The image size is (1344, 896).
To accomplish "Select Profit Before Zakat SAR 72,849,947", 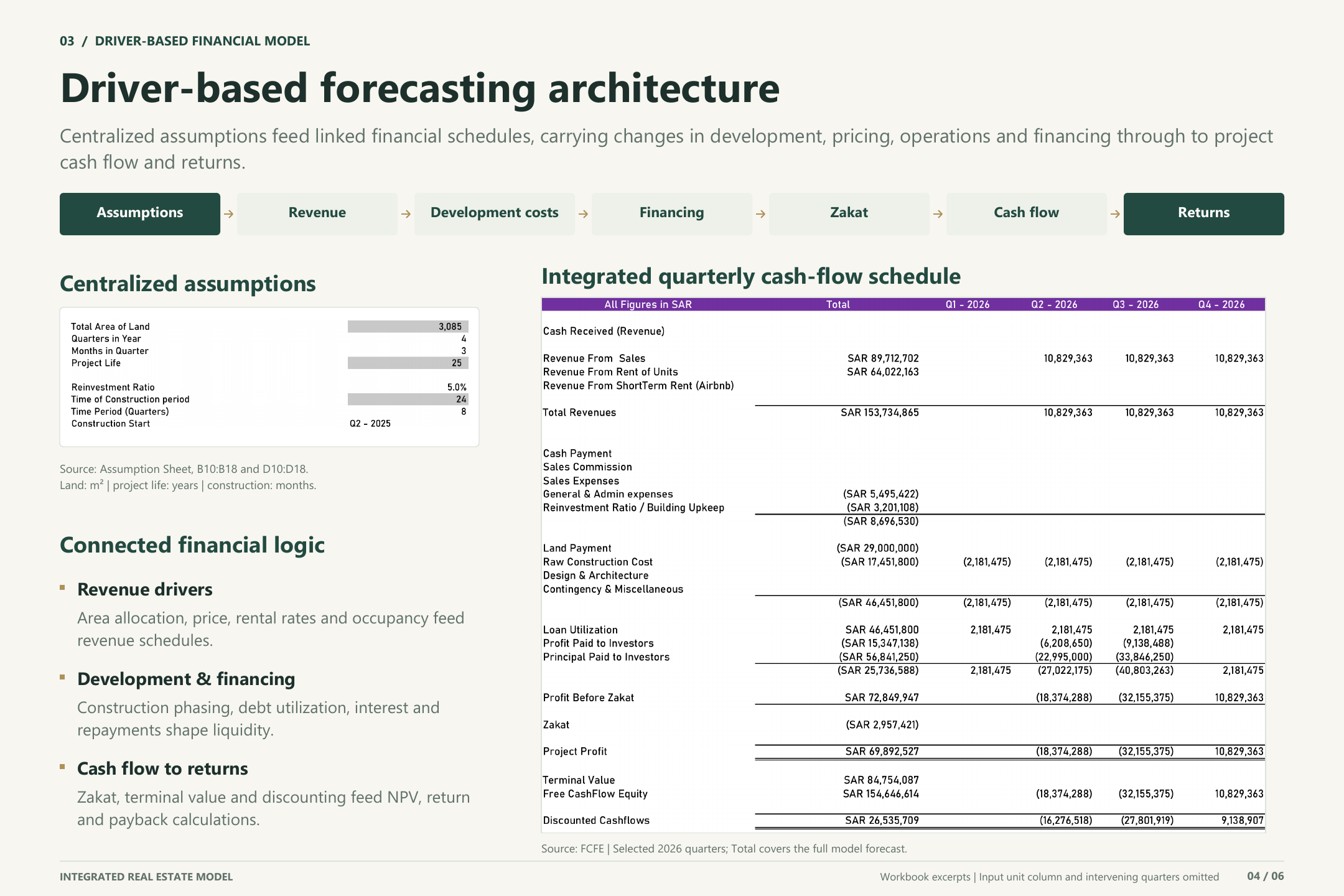I will click(882, 698).
